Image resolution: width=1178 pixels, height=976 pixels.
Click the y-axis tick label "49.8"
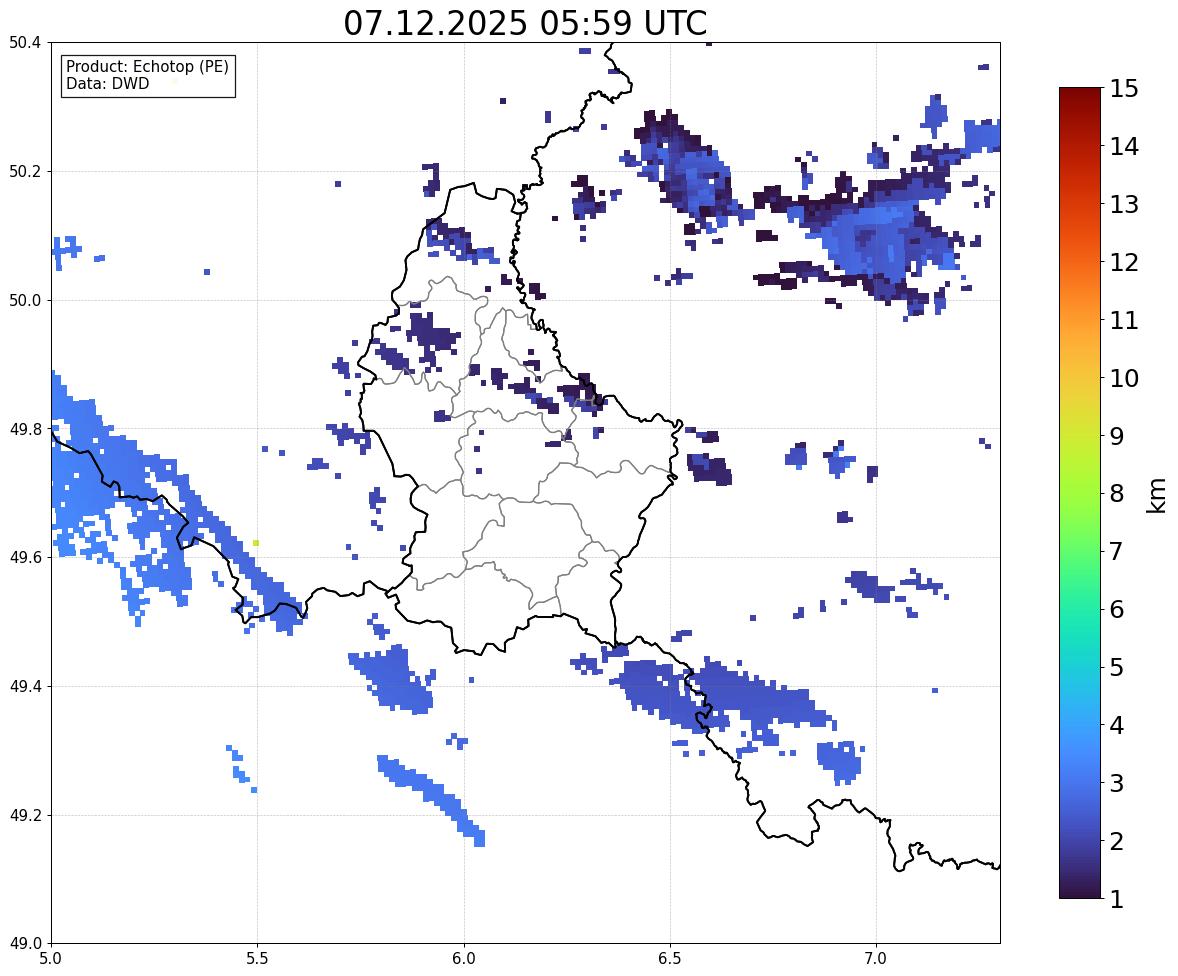tap(25, 429)
